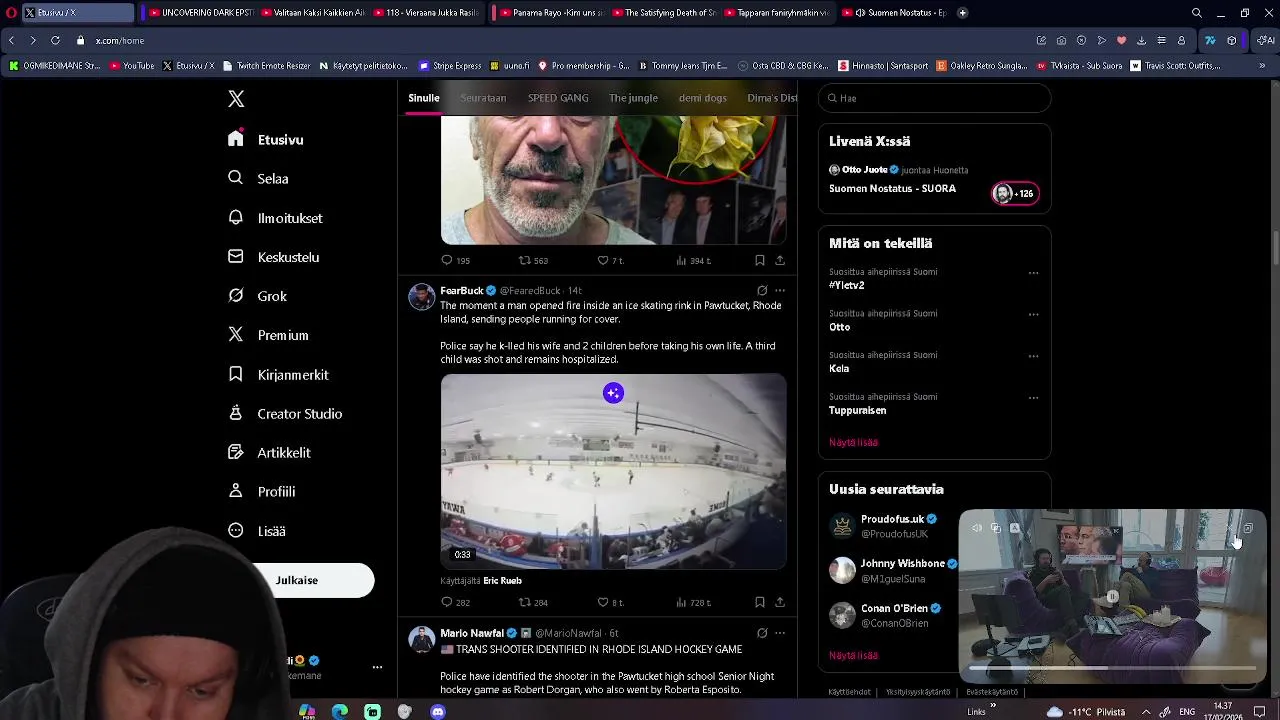Screen dimensions: 1280x720
Task: Like the post with 7 t. likes
Action: (x=610, y=260)
